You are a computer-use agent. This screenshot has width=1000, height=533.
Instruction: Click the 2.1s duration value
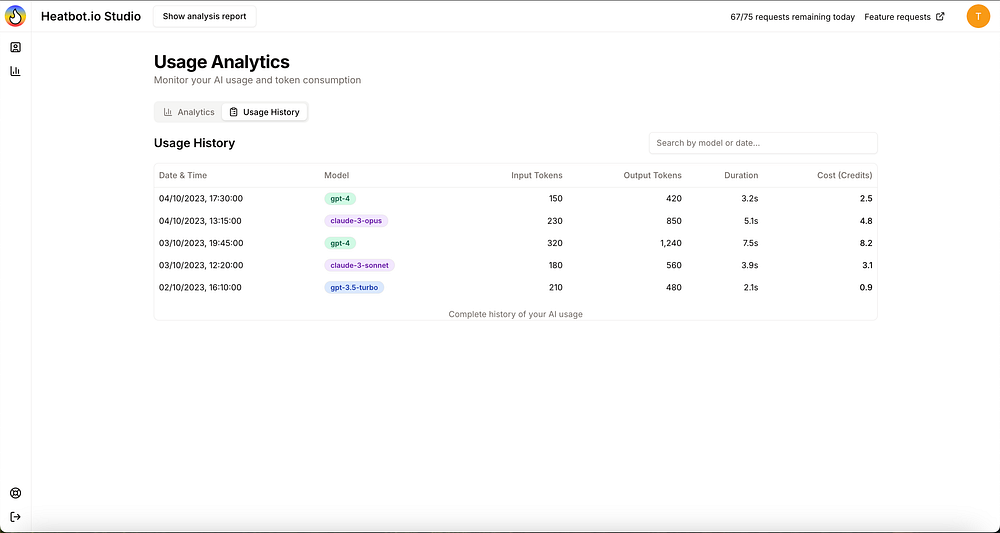[750, 288]
